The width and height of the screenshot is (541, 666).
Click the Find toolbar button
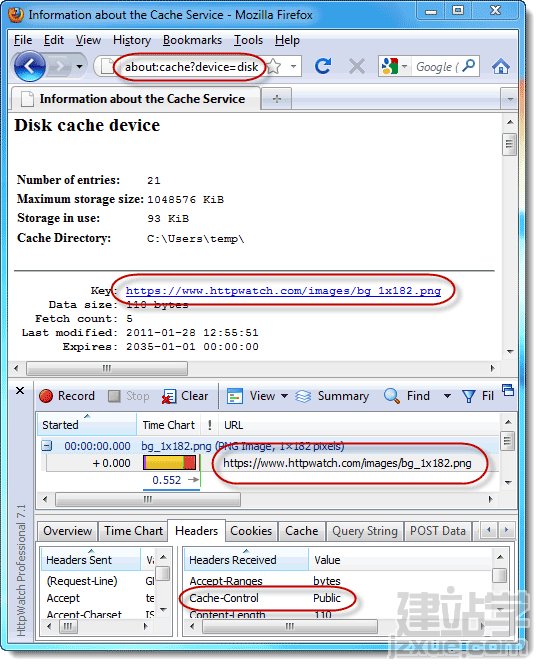(x=407, y=396)
